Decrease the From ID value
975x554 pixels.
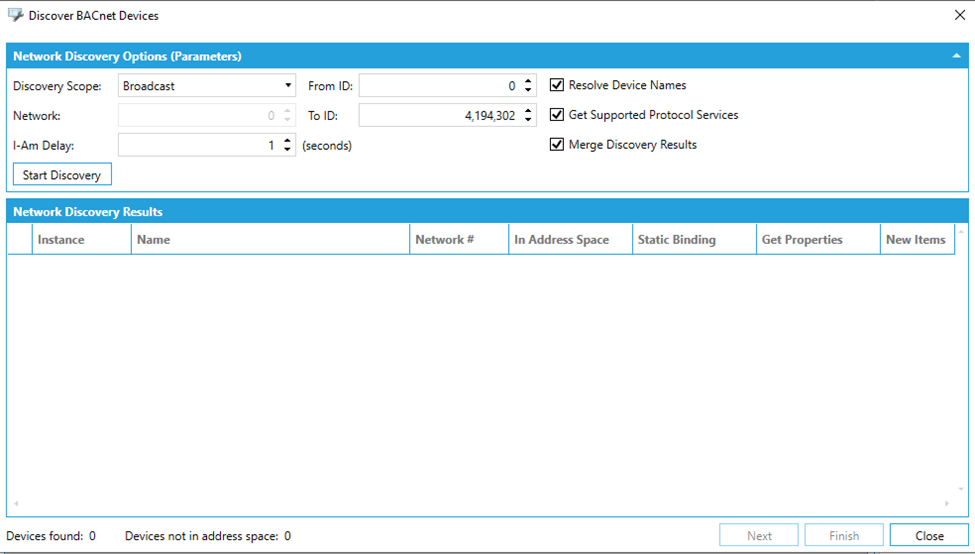click(529, 91)
